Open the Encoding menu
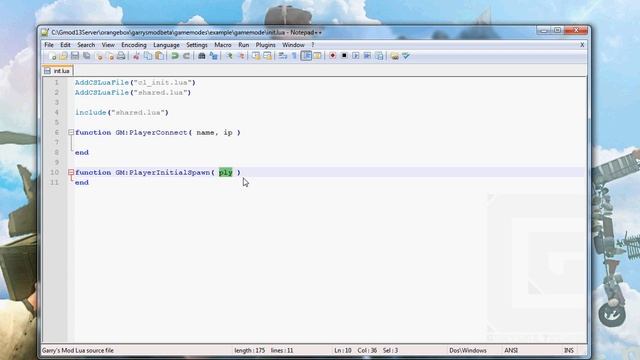This screenshot has height=360, width=640. pyautogui.click(x=134, y=45)
